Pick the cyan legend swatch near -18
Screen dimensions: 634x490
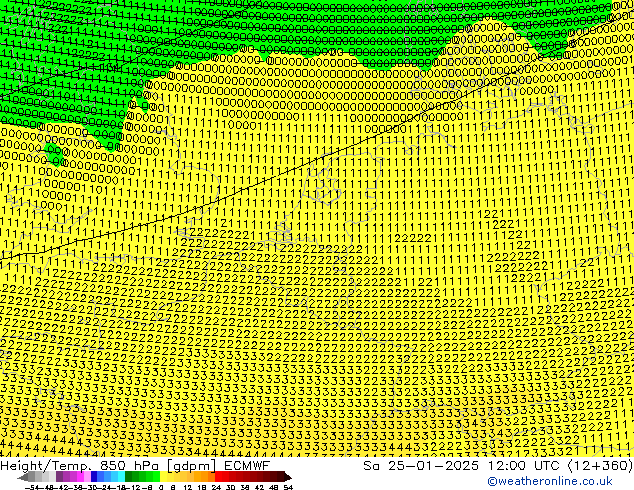click(121, 477)
